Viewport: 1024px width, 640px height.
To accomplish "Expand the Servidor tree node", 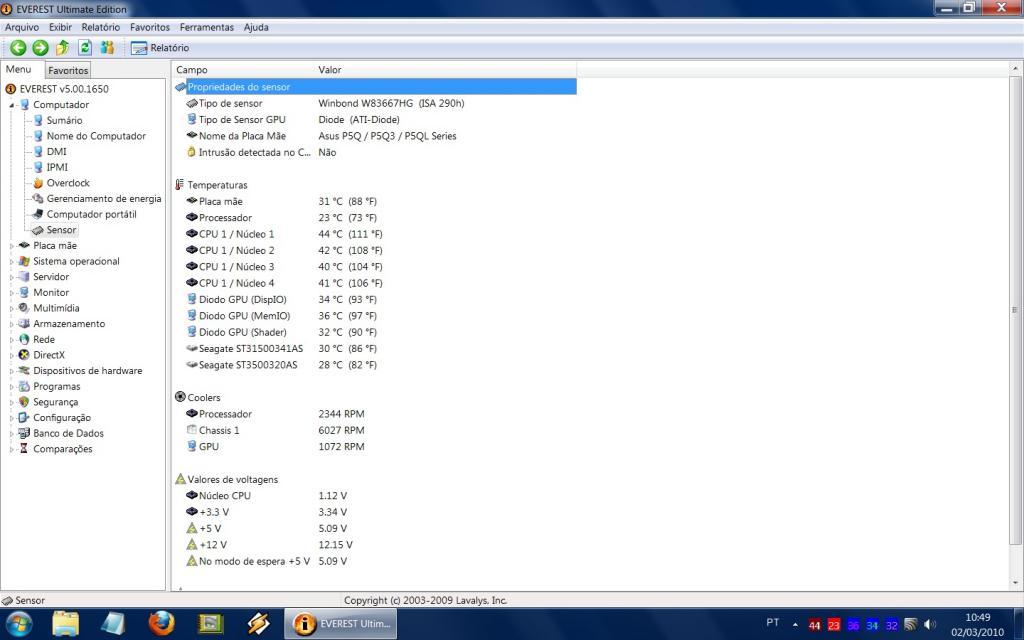I will [12, 278].
